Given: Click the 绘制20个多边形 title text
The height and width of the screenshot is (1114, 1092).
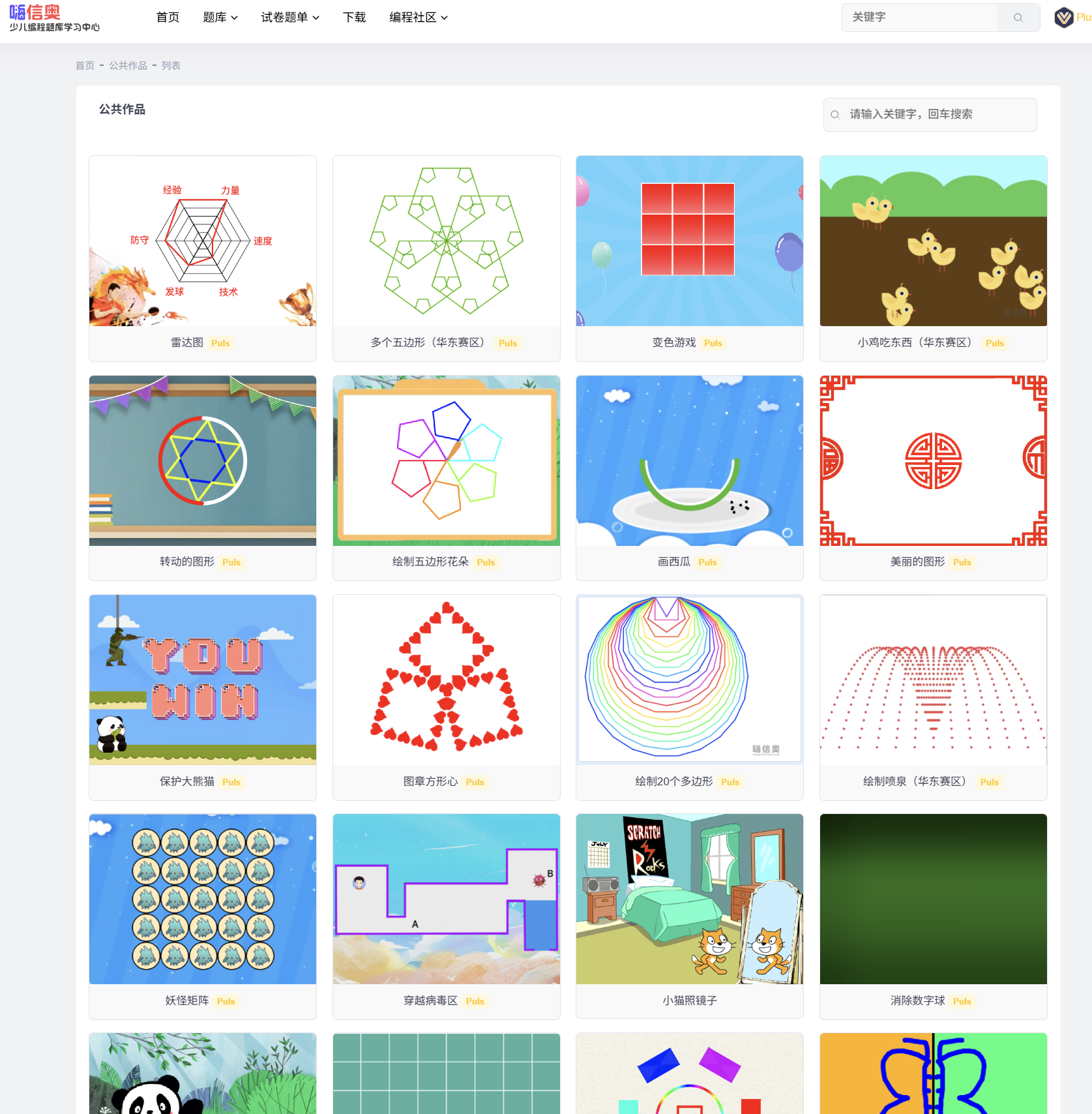Looking at the screenshot, I should click(674, 781).
